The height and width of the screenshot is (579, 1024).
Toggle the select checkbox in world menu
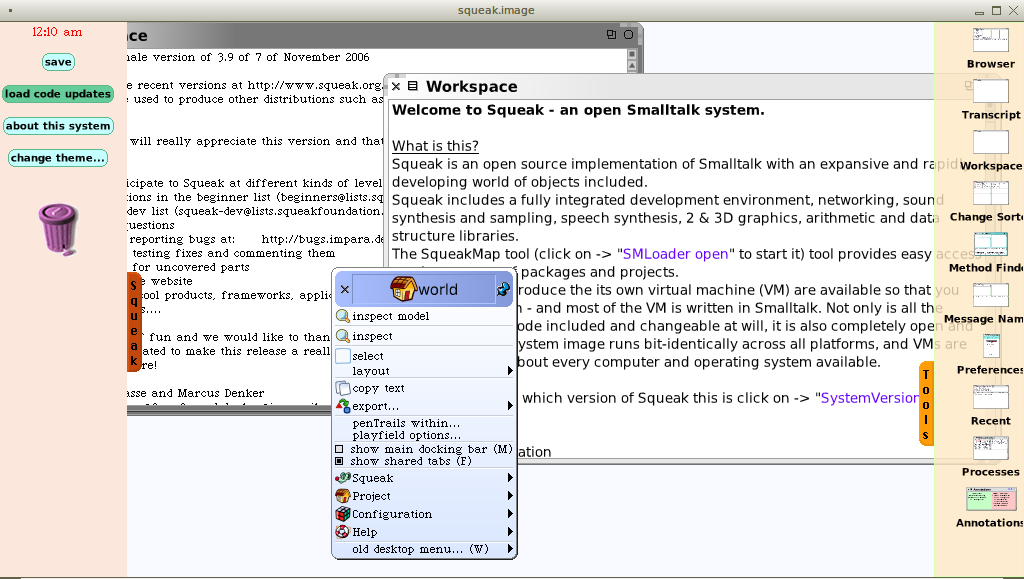pyautogui.click(x=343, y=356)
